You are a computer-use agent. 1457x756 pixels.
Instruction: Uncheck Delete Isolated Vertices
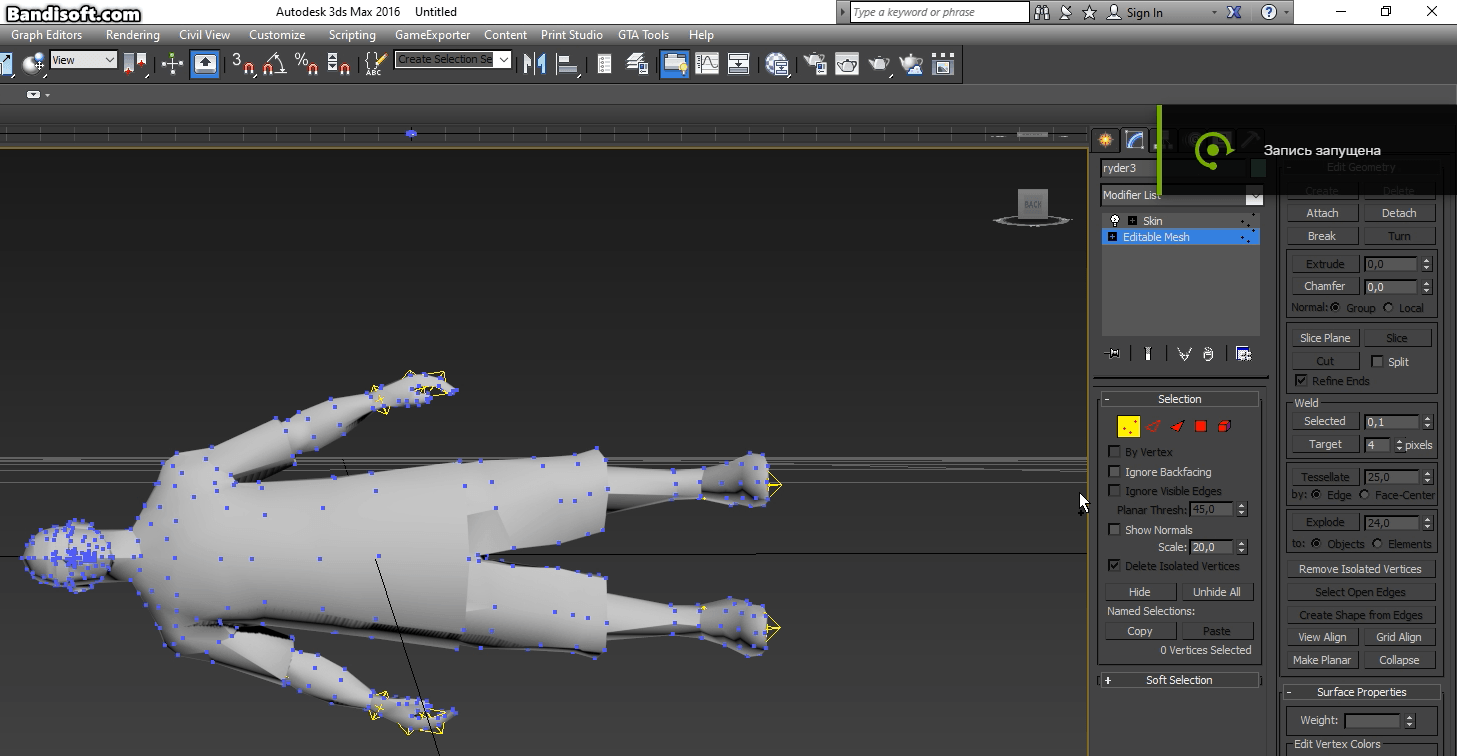point(1114,566)
